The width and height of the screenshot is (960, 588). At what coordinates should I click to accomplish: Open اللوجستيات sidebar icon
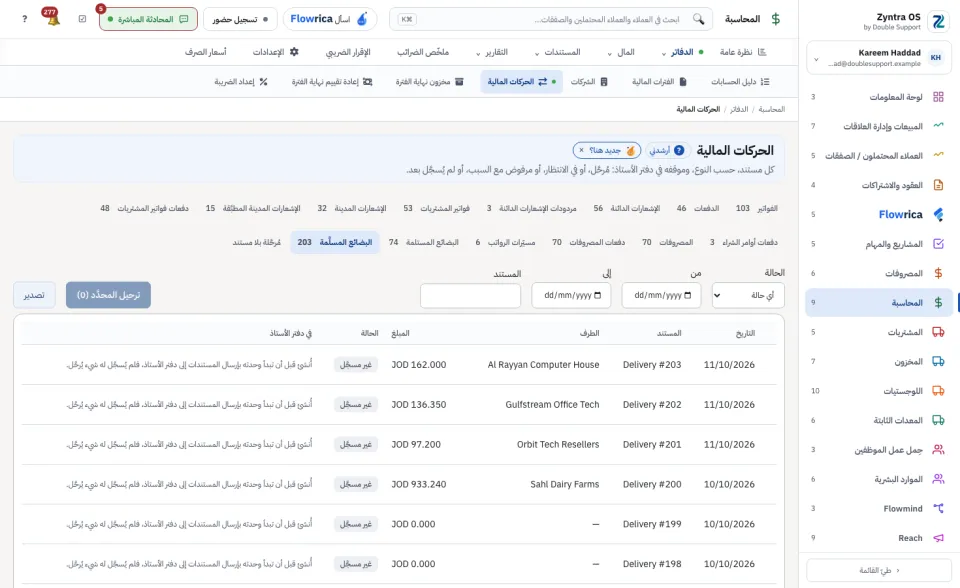[938, 391]
